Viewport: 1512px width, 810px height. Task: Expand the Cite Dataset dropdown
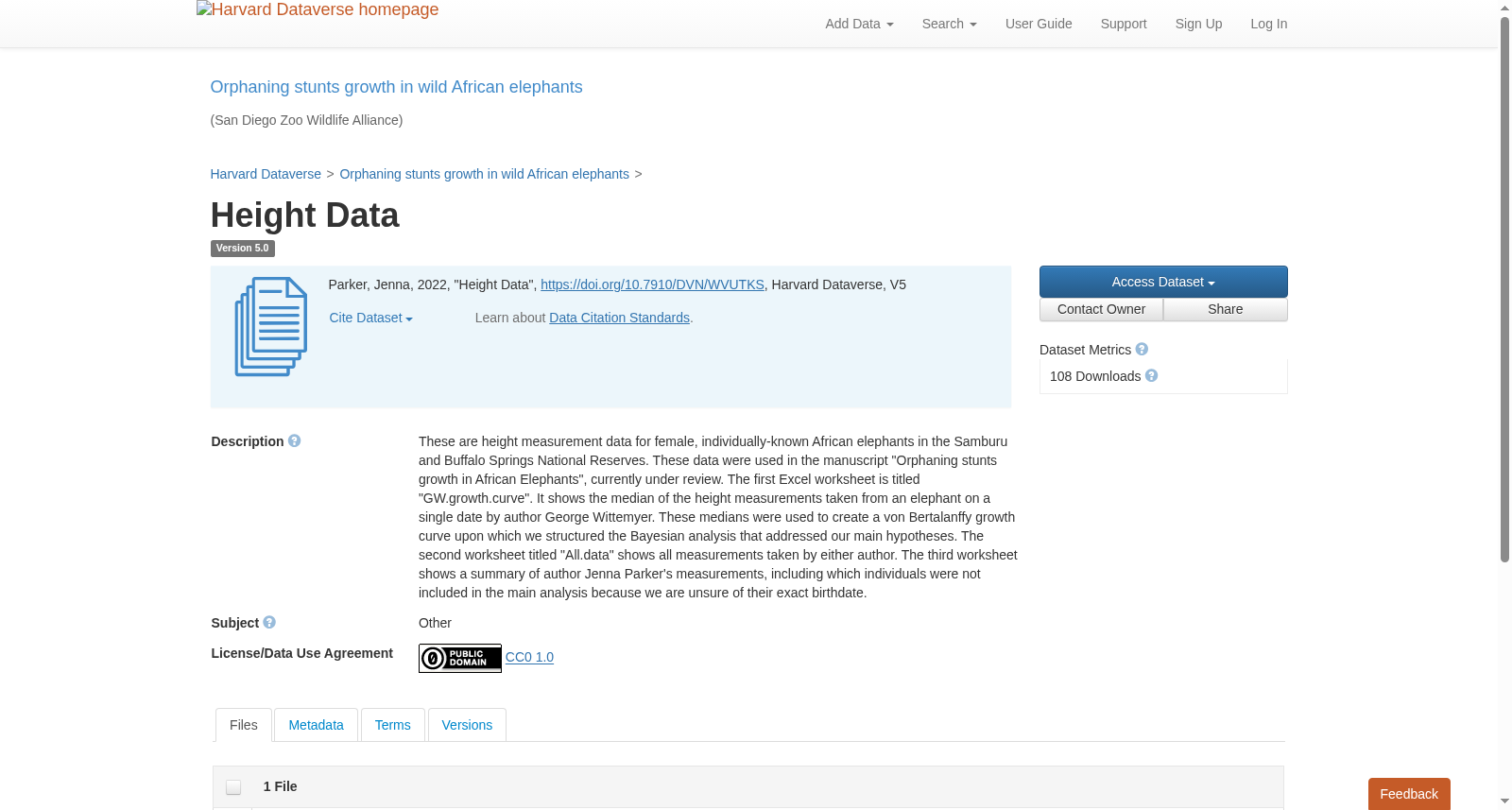[x=371, y=319]
